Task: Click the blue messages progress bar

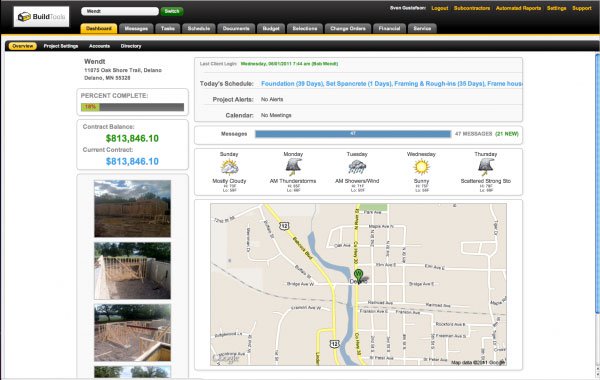Action: click(353, 134)
